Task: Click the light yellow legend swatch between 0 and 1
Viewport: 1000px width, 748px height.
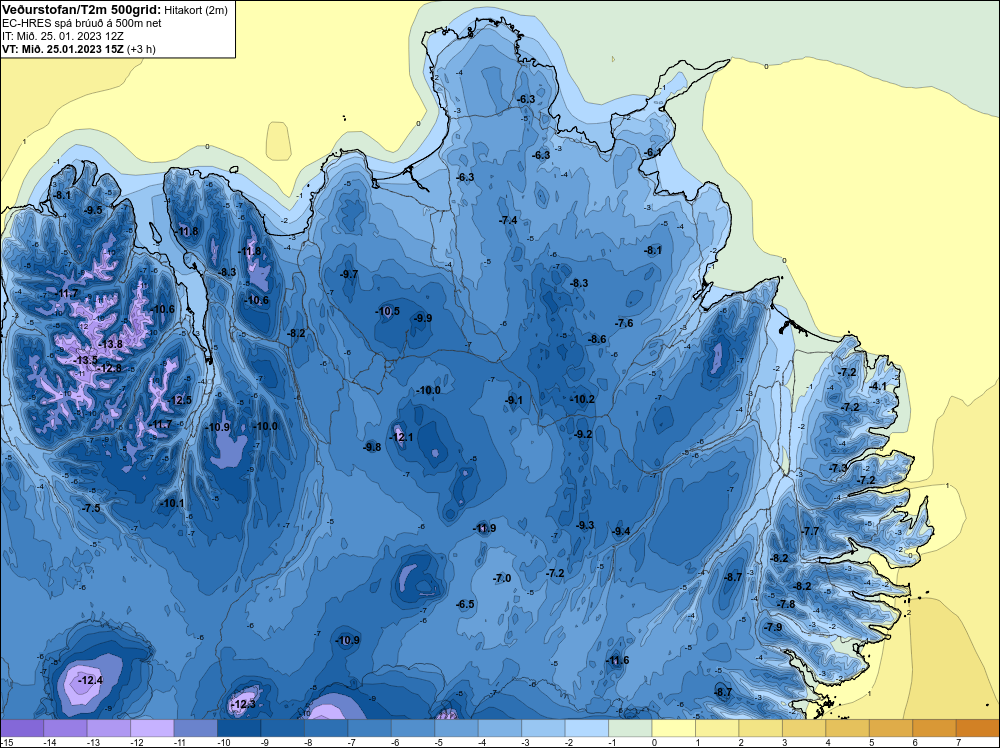Action: click(673, 728)
